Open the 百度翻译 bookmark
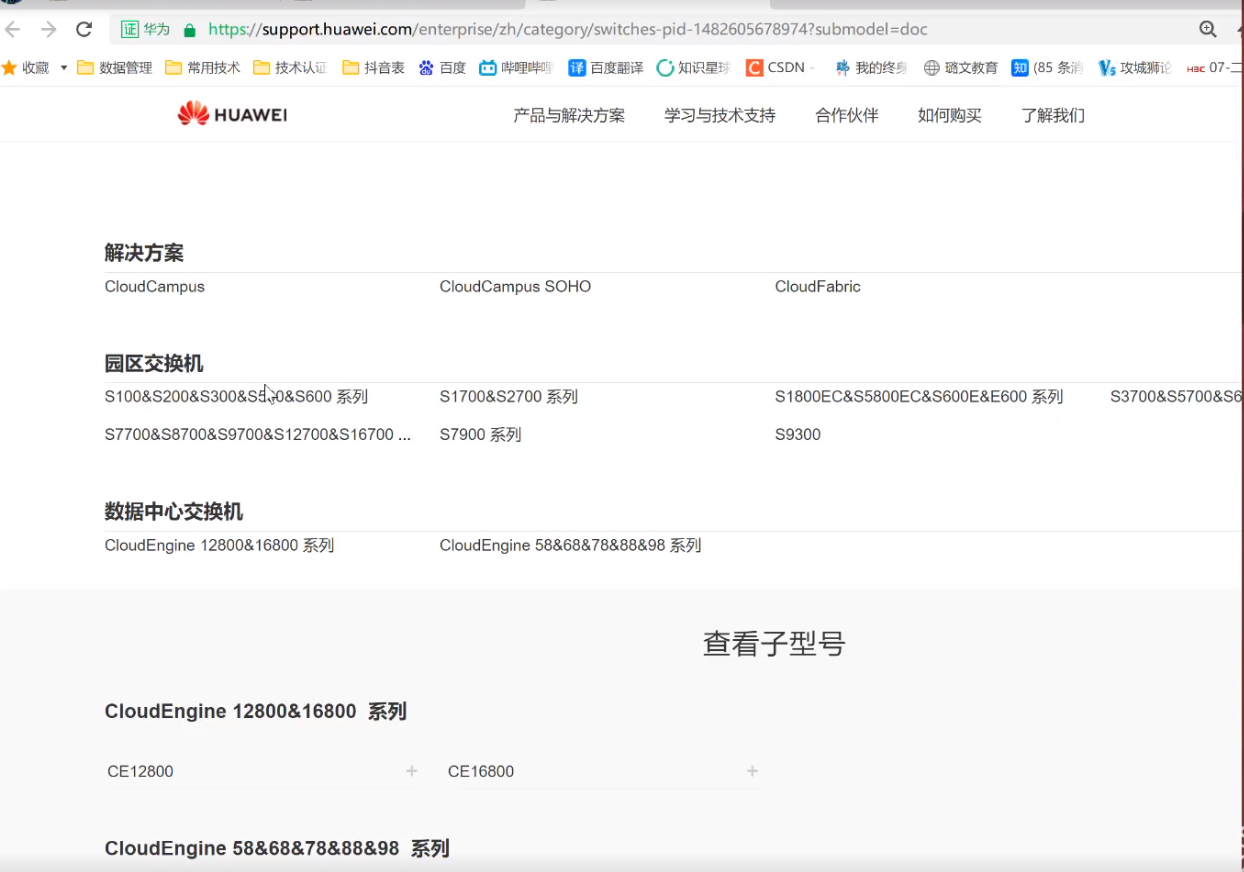1244x872 pixels. [x=606, y=68]
